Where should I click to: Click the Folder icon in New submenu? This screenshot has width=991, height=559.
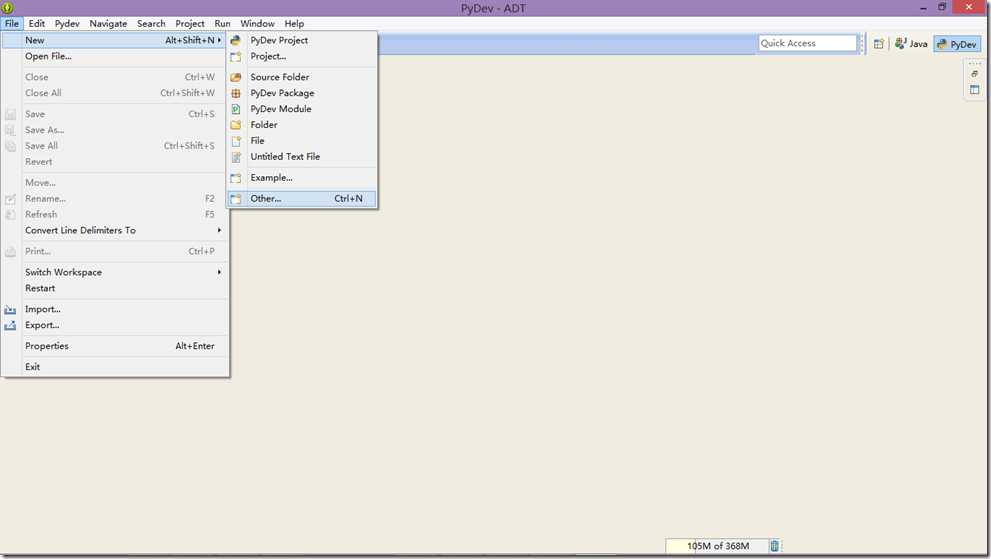pyautogui.click(x=236, y=125)
